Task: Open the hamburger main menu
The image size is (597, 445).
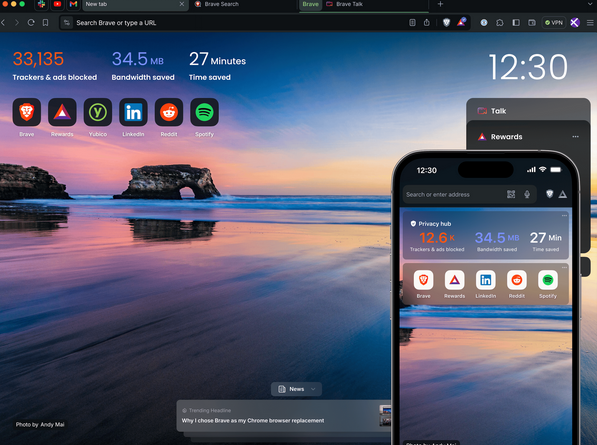Action: tap(590, 23)
